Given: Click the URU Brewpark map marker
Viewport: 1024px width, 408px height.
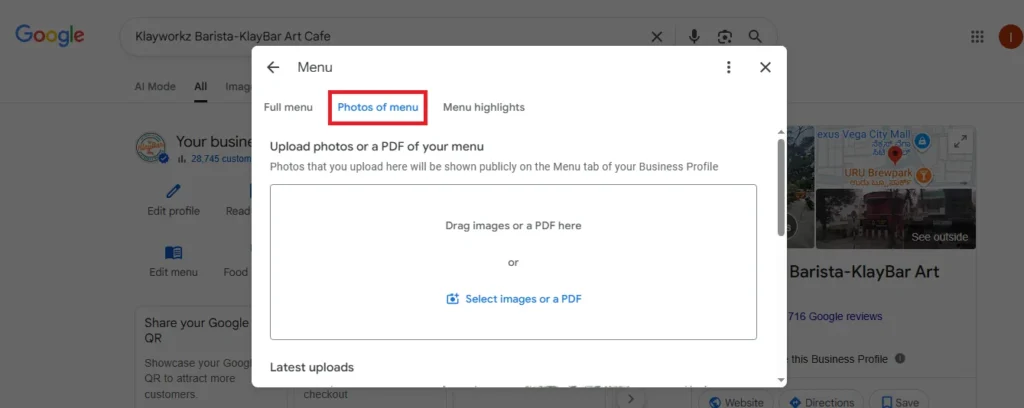Looking at the screenshot, I should [923, 175].
